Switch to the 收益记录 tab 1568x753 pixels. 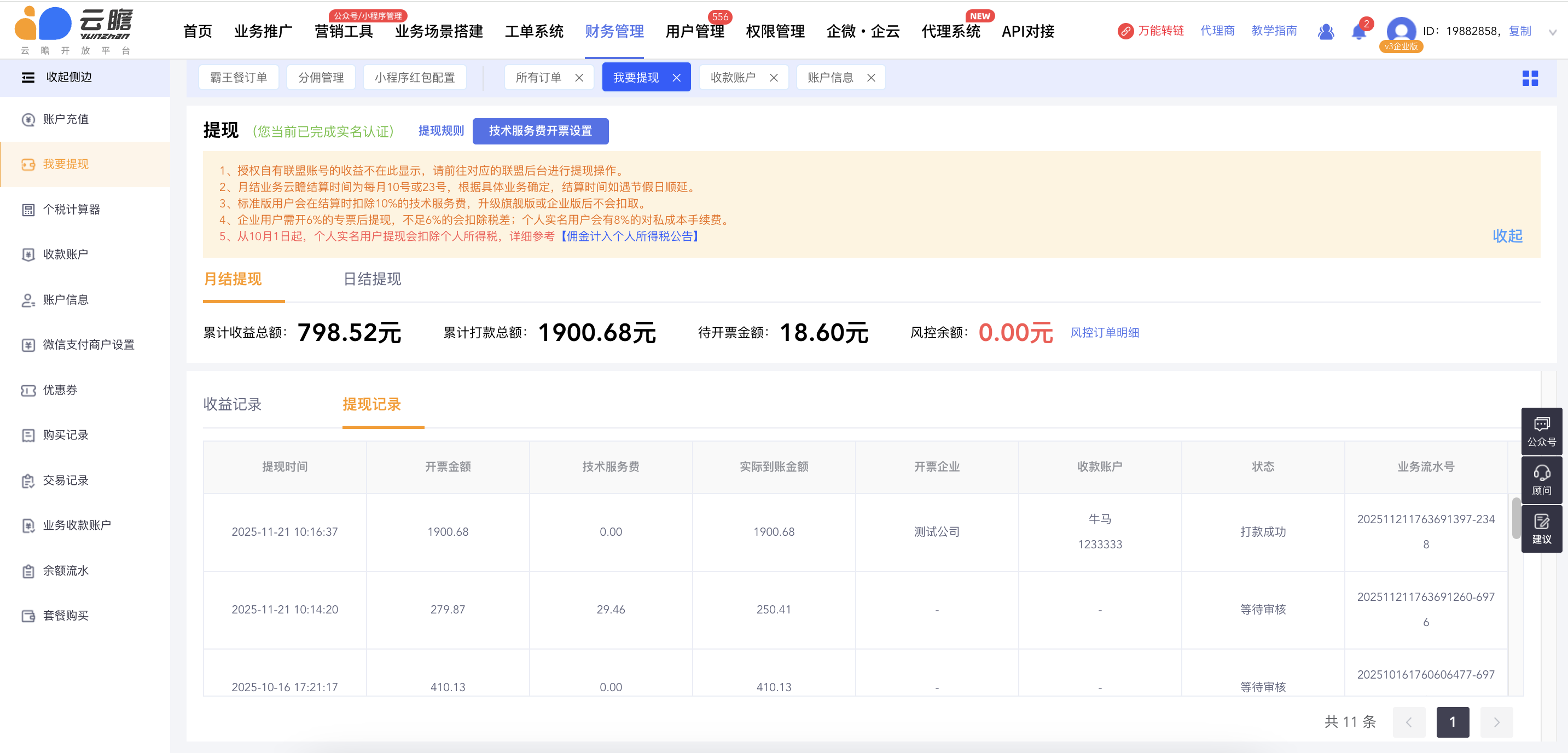(x=232, y=404)
